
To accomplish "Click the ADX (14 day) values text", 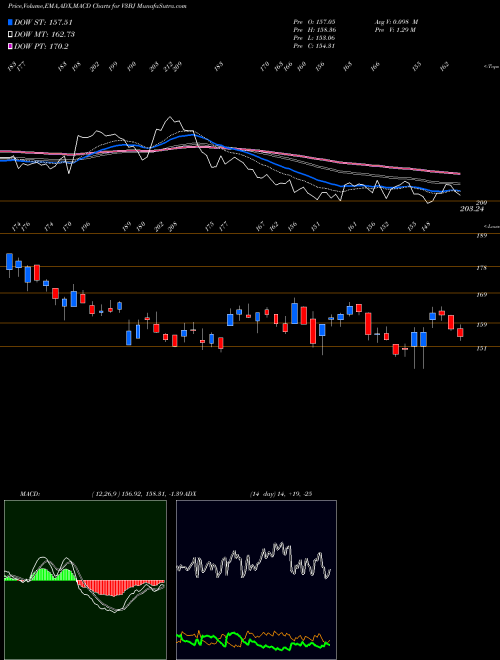I will [x=280, y=494].
